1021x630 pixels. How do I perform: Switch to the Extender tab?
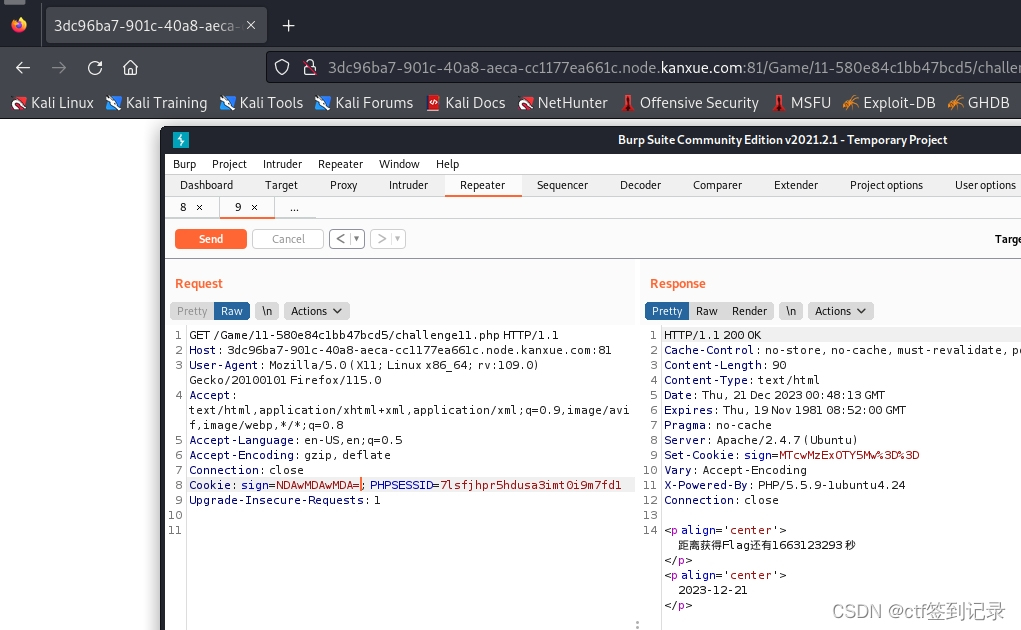click(x=796, y=185)
